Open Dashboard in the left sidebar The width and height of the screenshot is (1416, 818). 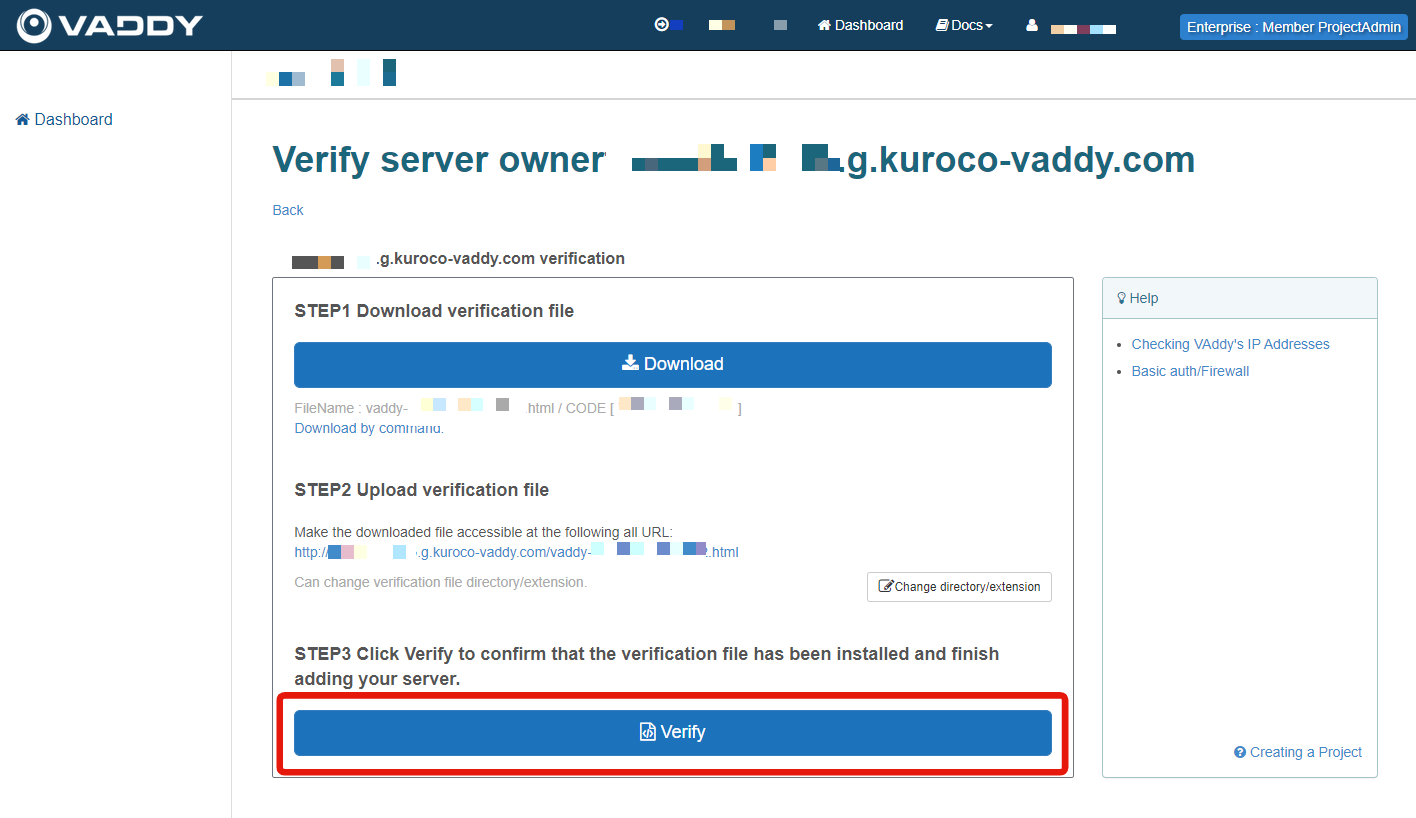pos(64,119)
